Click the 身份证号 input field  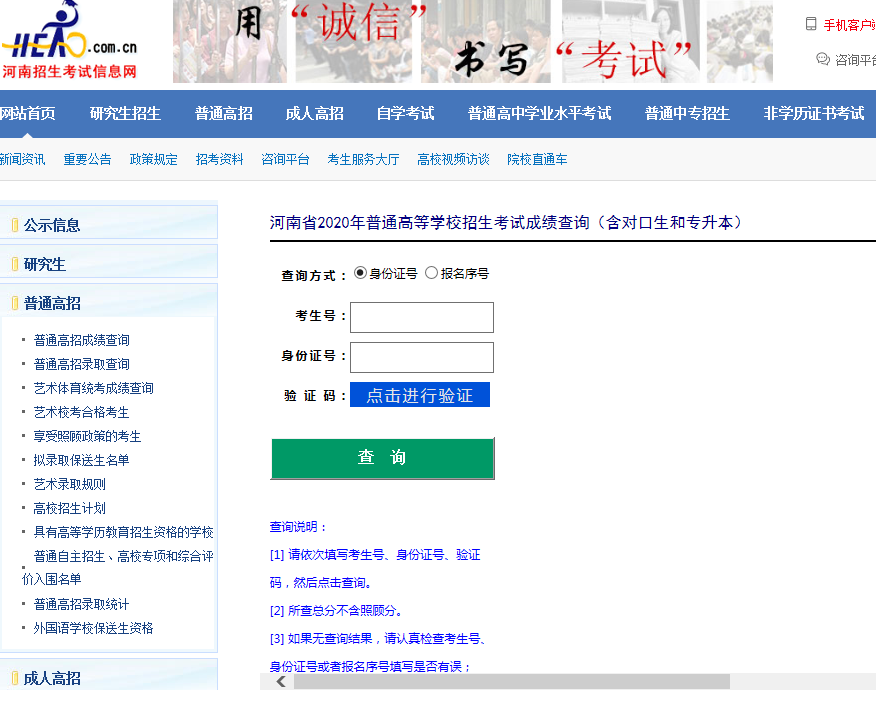pyautogui.click(x=421, y=357)
